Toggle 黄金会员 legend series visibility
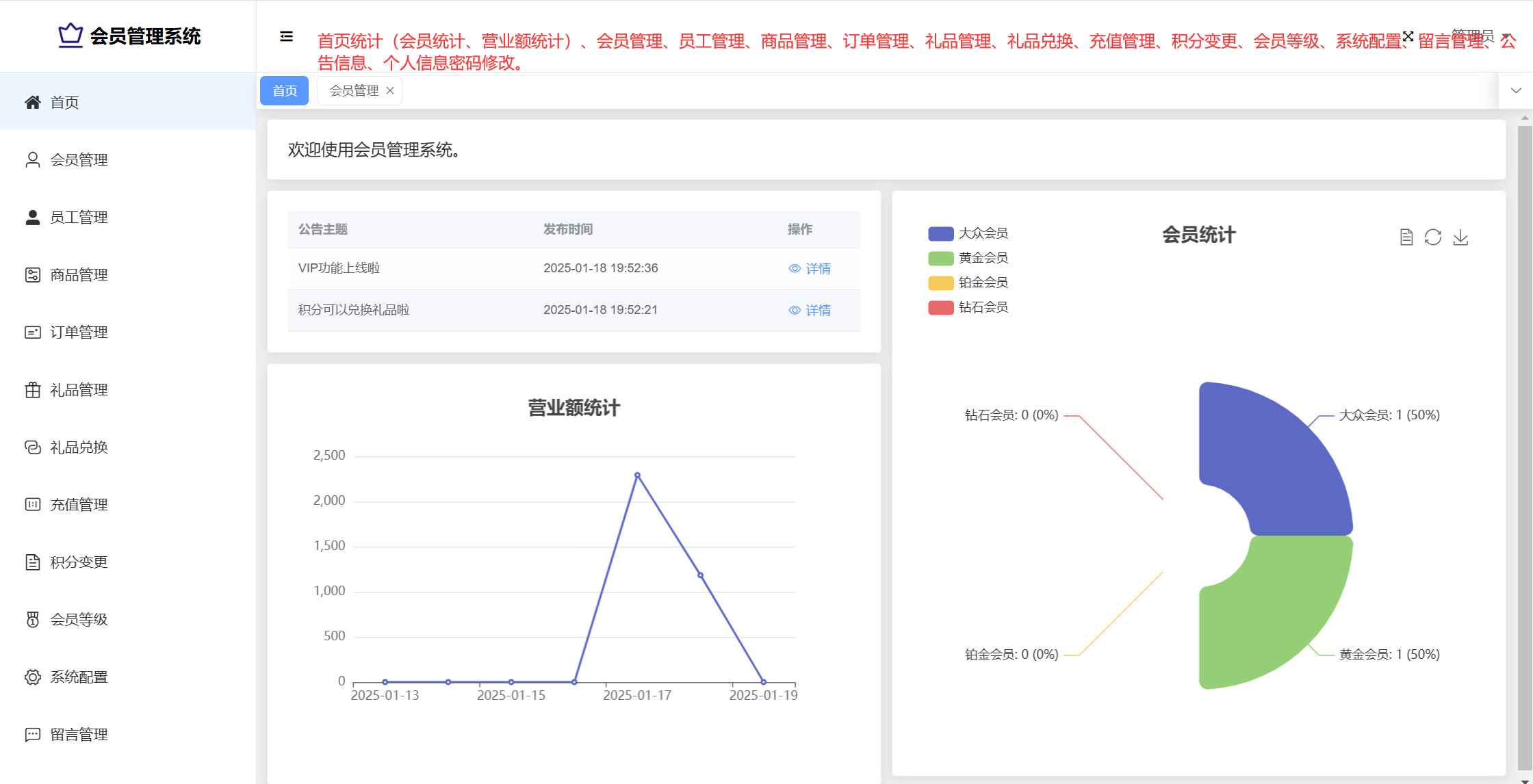 940,259
